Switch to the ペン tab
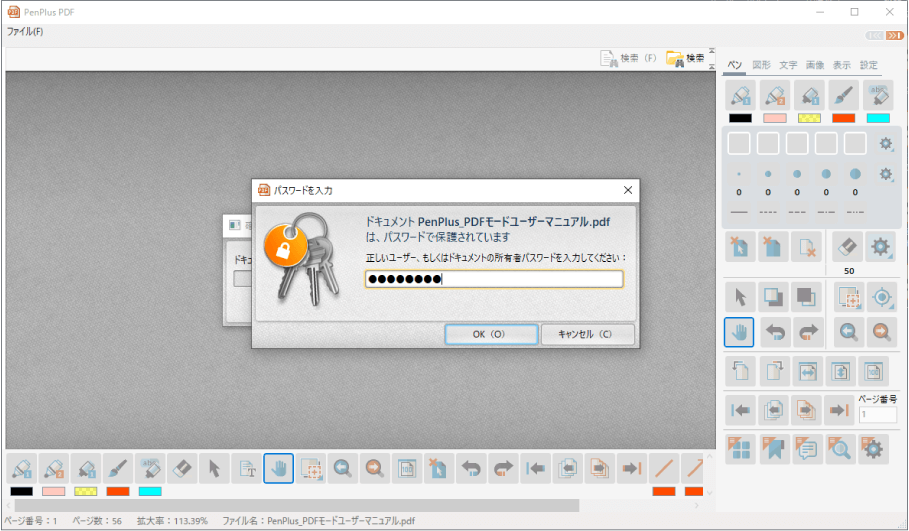This screenshot has width=909, height=531. (735, 65)
